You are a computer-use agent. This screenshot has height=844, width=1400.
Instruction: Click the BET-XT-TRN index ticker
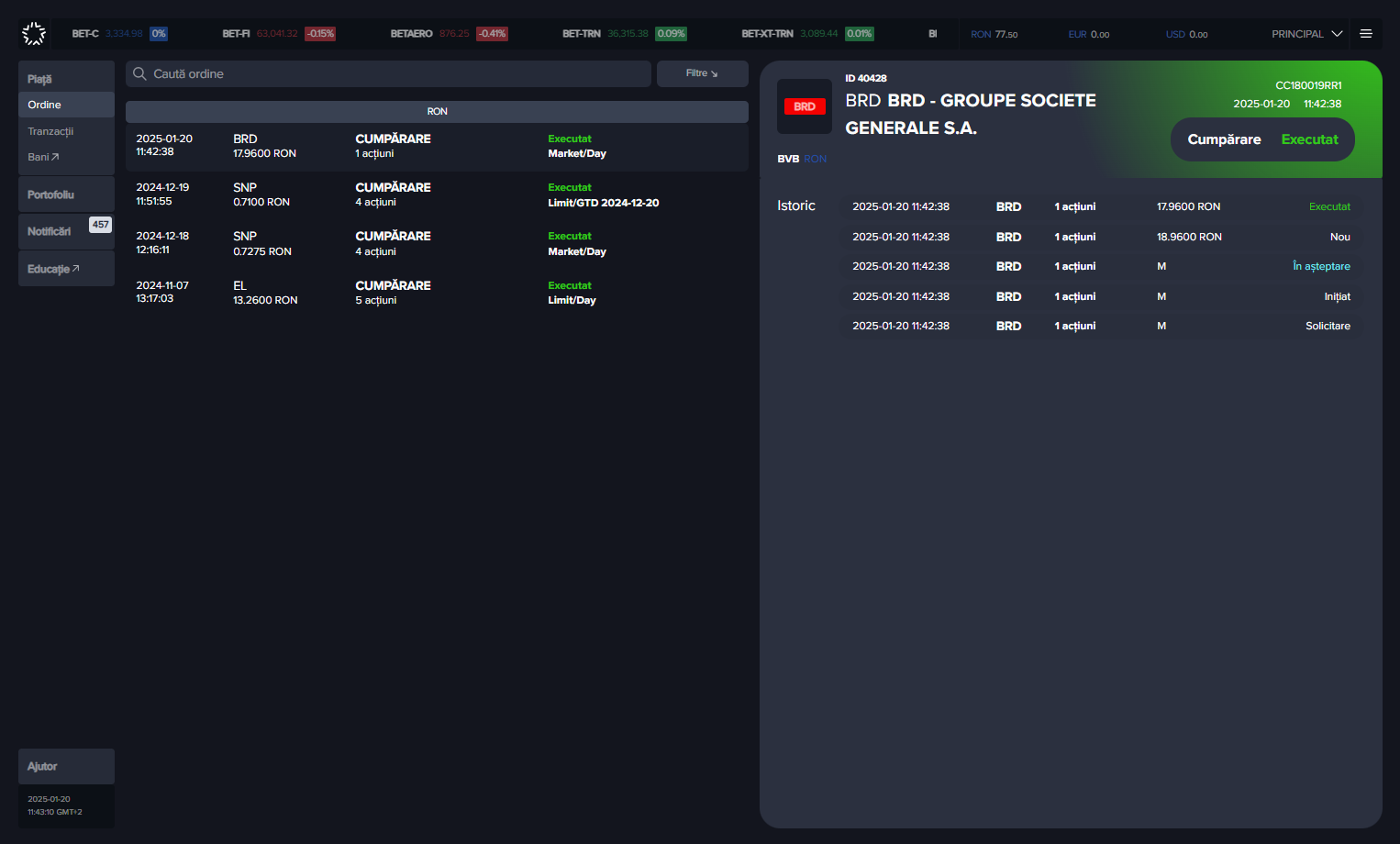(807, 34)
